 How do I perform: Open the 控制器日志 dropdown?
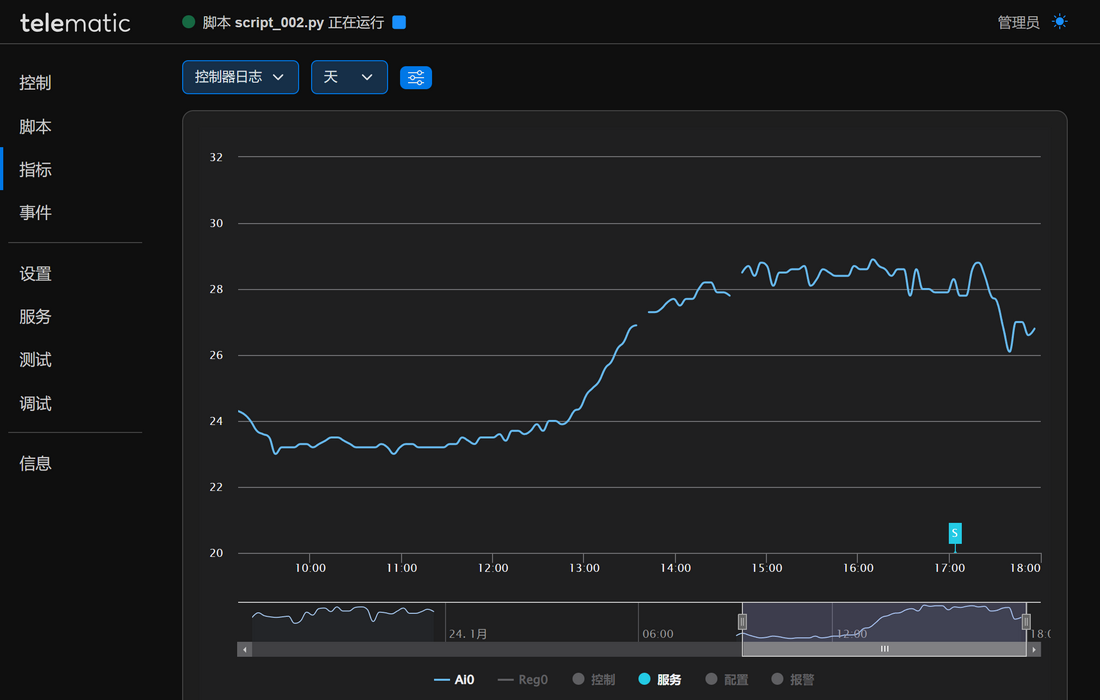240,77
